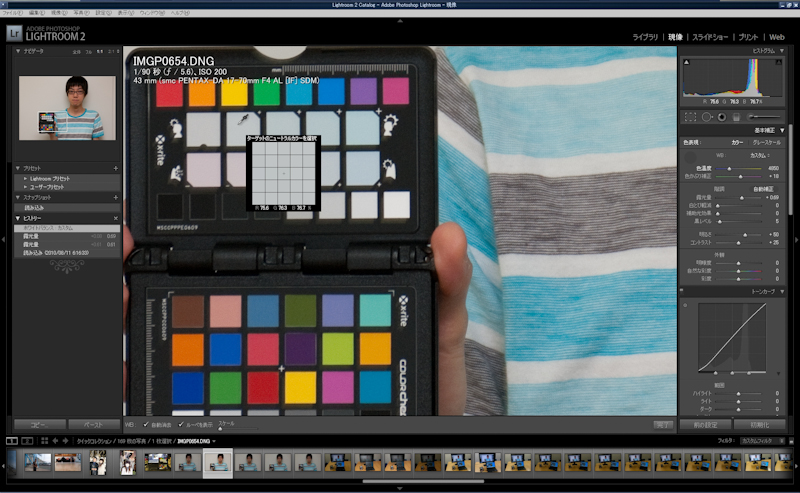Select the Spot removal tool
800x493 pixels.
tap(707, 117)
